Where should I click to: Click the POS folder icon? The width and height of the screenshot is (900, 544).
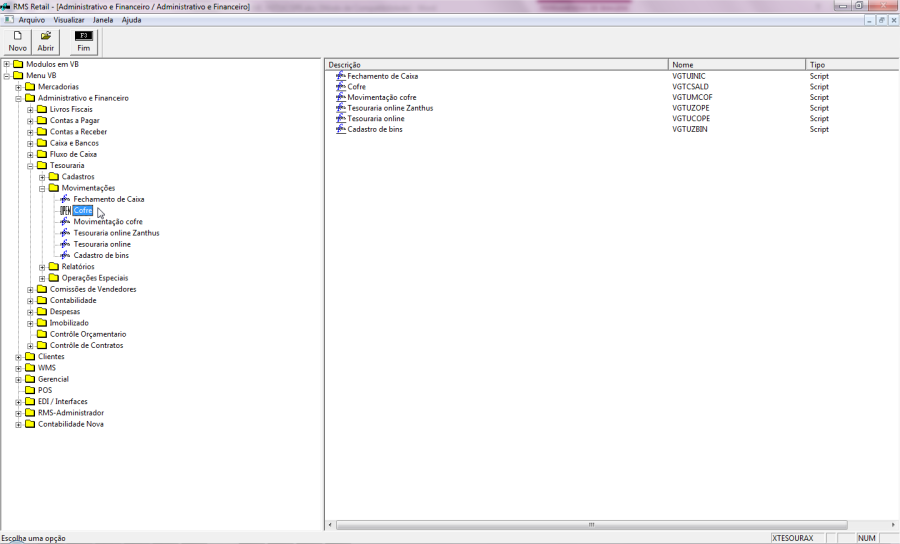(x=30, y=390)
